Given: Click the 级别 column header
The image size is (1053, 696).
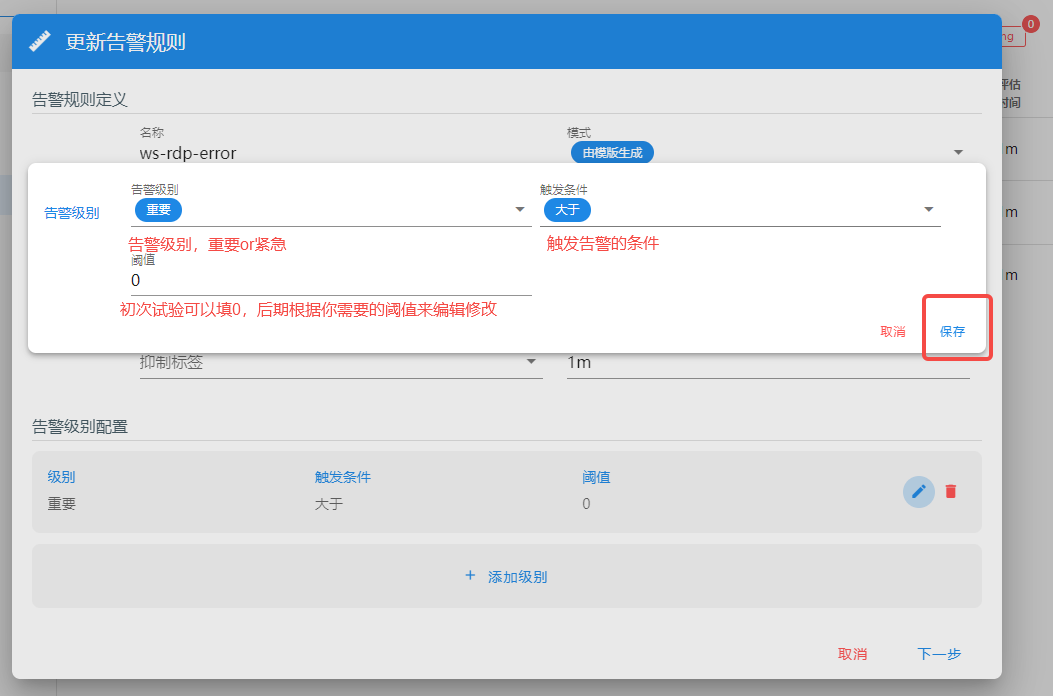Looking at the screenshot, I should point(61,477).
